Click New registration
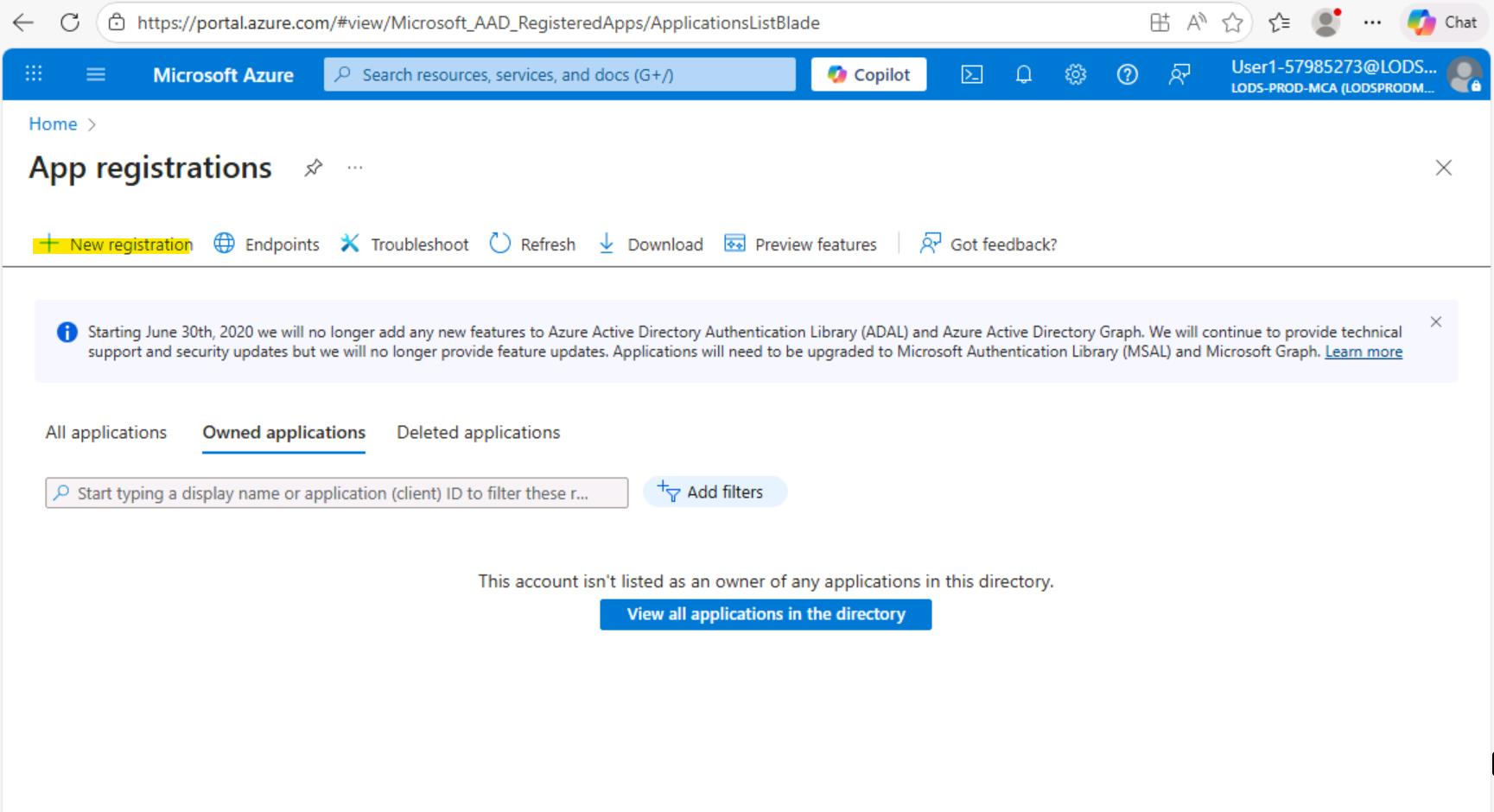 pyautogui.click(x=115, y=244)
